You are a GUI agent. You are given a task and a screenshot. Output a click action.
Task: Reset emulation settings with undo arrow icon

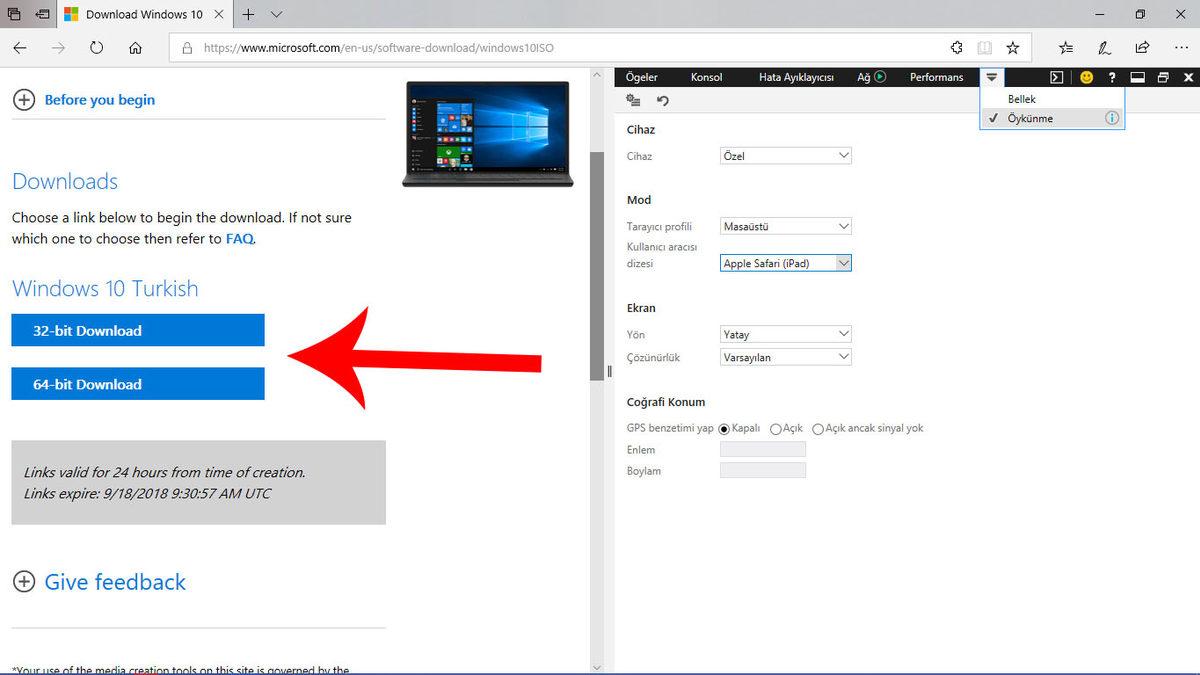tap(662, 100)
